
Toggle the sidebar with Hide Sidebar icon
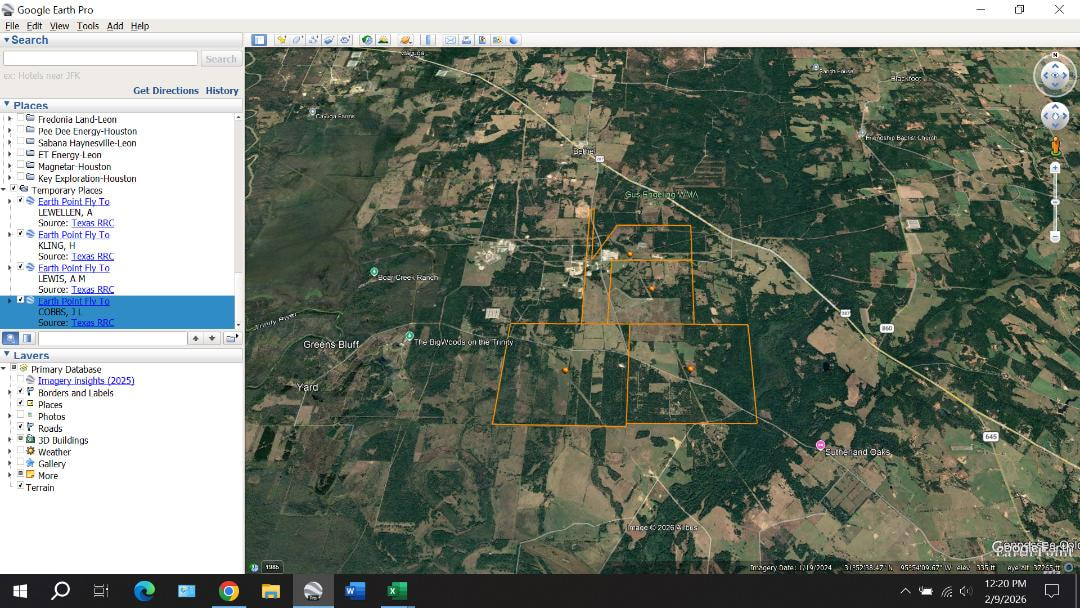(x=259, y=40)
